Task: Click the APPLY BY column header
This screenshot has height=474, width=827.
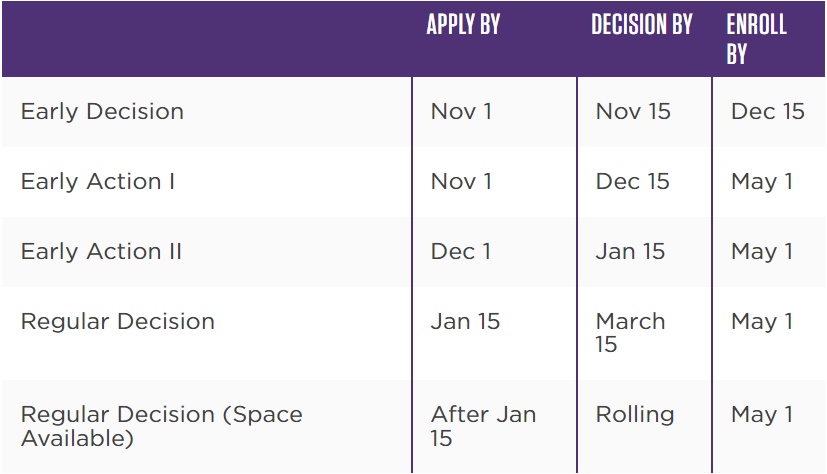Action: click(x=463, y=25)
